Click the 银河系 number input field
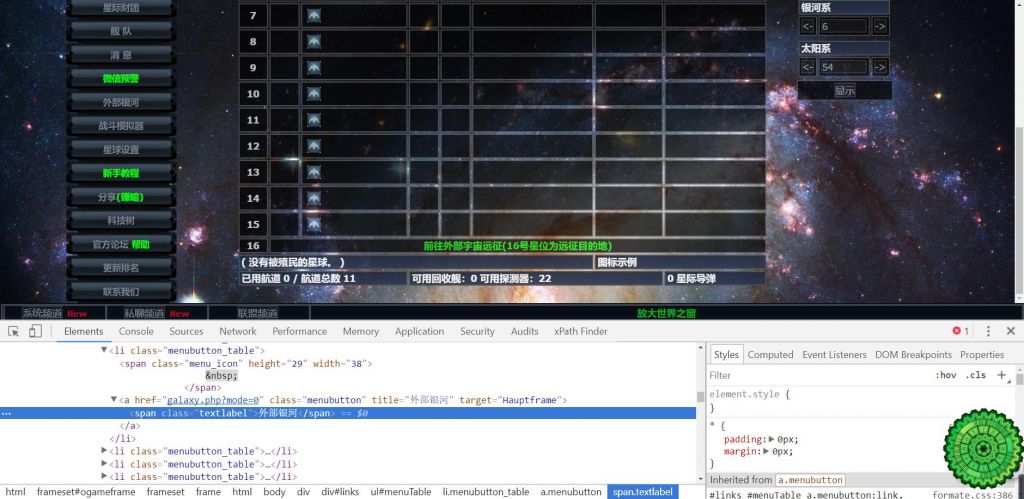The image size is (1024, 499). pos(843,26)
